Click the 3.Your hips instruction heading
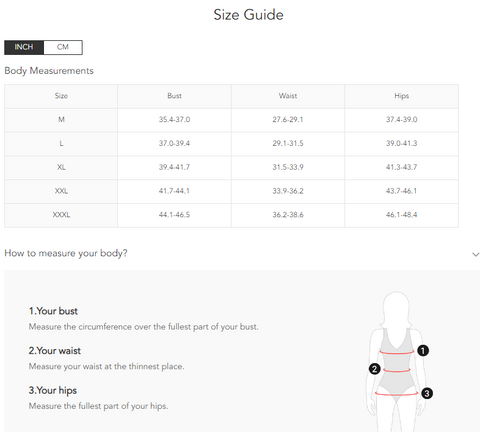The image size is (480, 432). click(53, 390)
